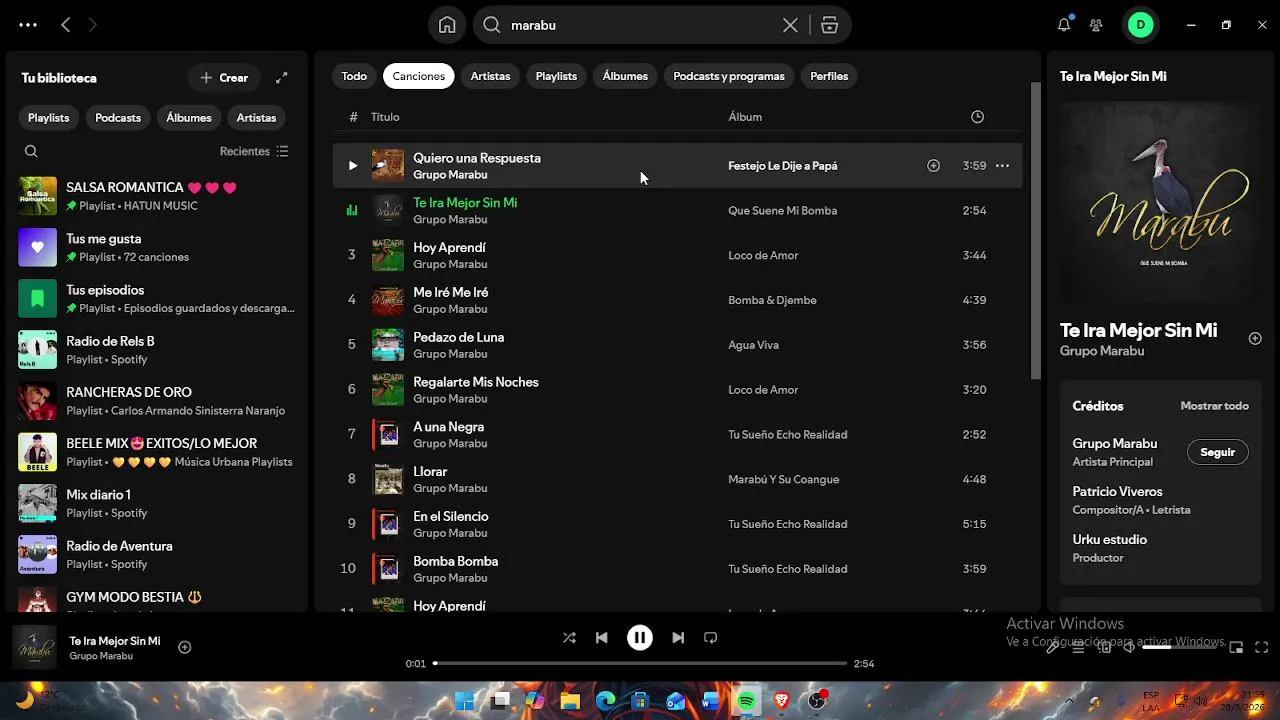The width and height of the screenshot is (1280, 720).
Task: Filter library by Artistas
Action: 256,117
